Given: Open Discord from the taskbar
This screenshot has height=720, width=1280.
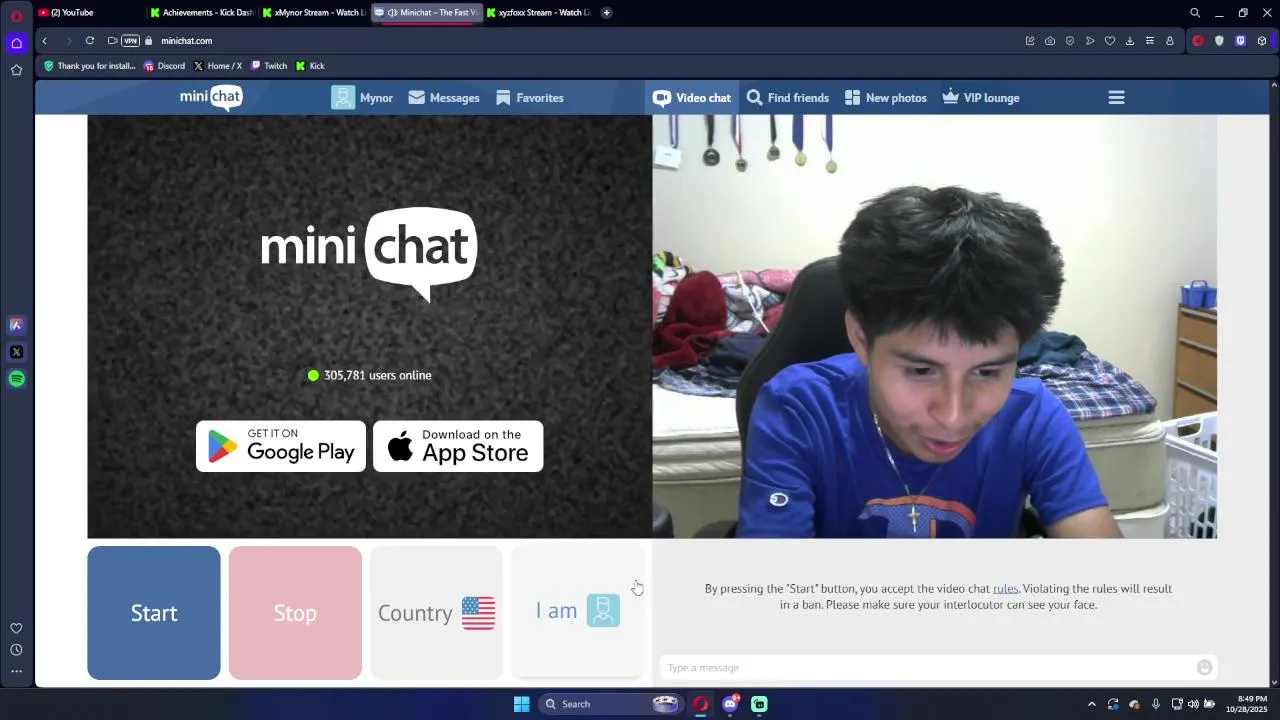Looking at the screenshot, I should 731,704.
